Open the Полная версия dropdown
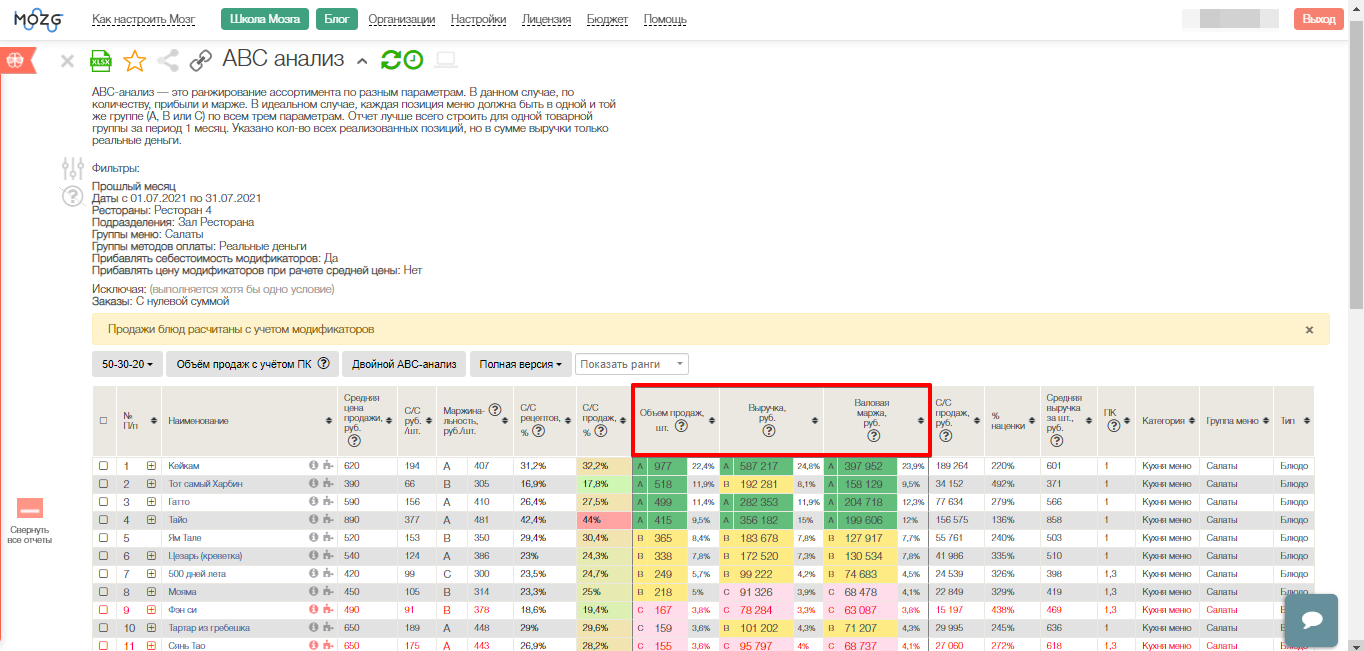The image size is (1364, 651). (520, 364)
